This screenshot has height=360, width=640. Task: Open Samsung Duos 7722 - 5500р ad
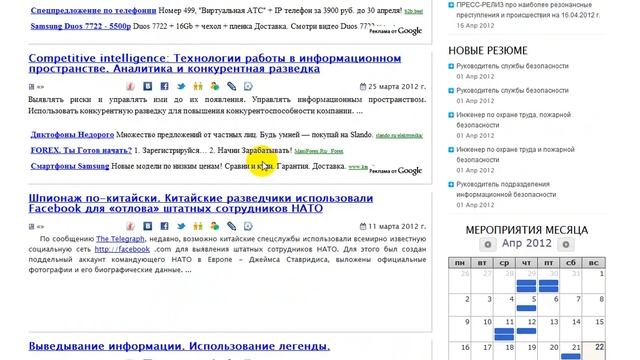(81, 26)
